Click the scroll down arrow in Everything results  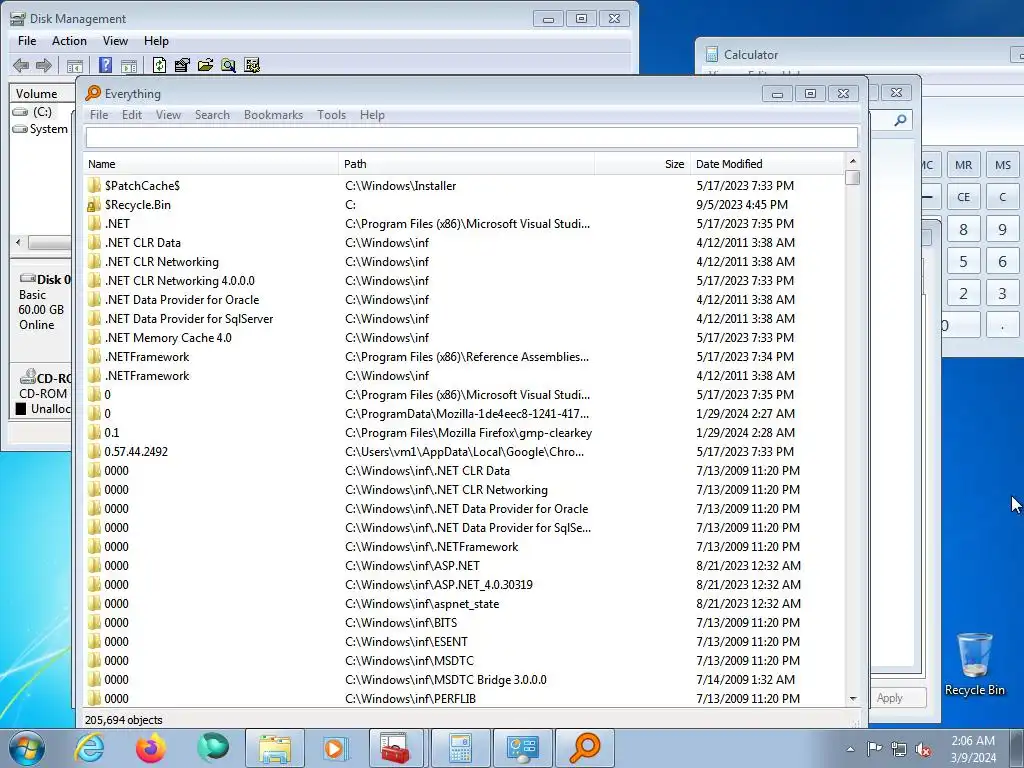(x=852, y=698)
